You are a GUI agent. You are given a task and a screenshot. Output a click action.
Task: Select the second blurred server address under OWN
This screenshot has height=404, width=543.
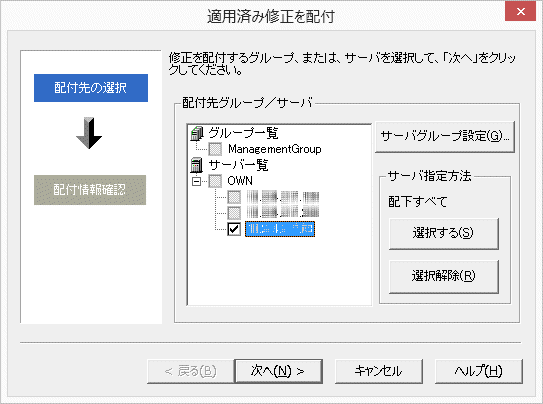tap(283, 212)
